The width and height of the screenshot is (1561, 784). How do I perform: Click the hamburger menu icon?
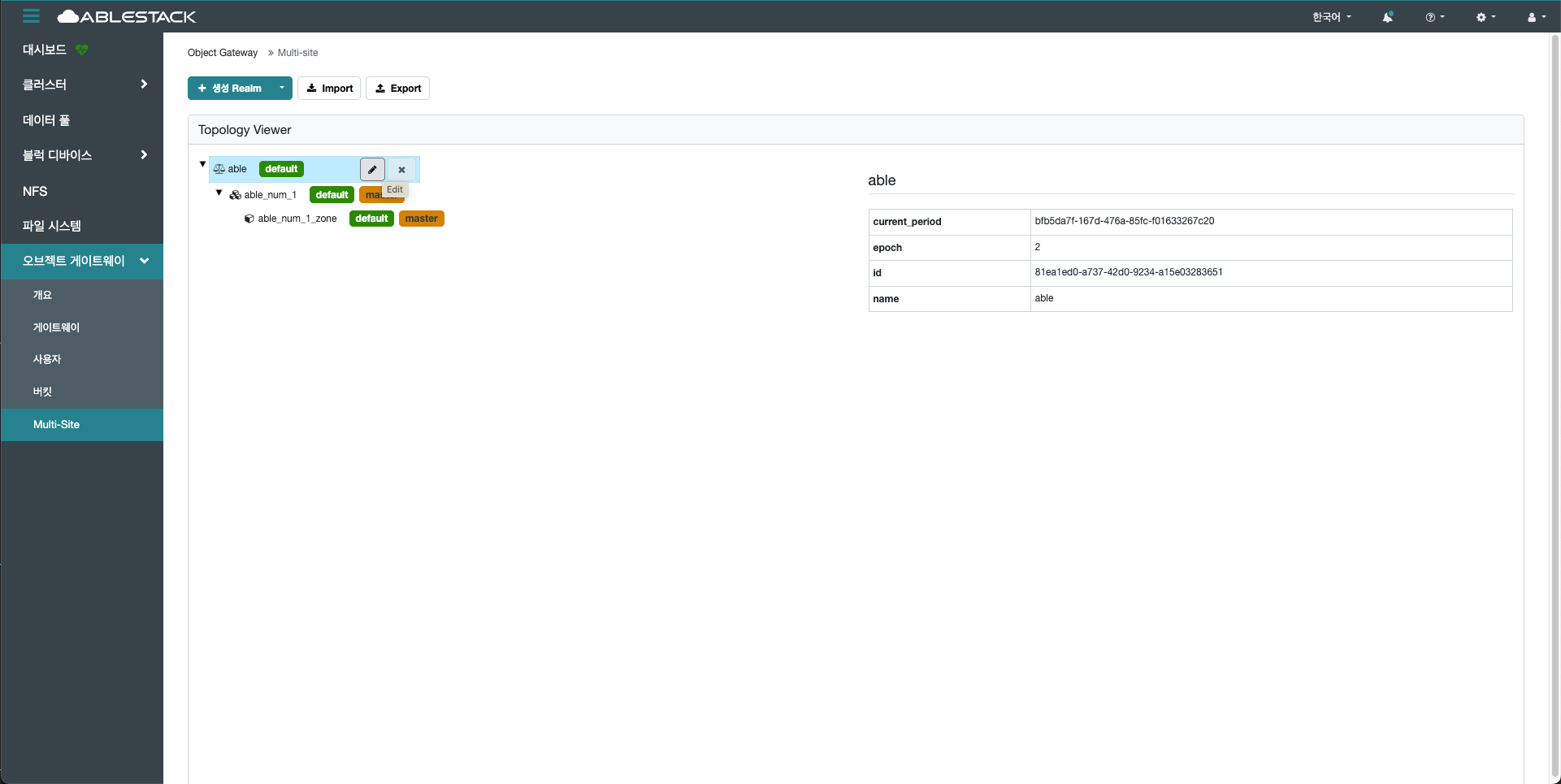point(31,16)
